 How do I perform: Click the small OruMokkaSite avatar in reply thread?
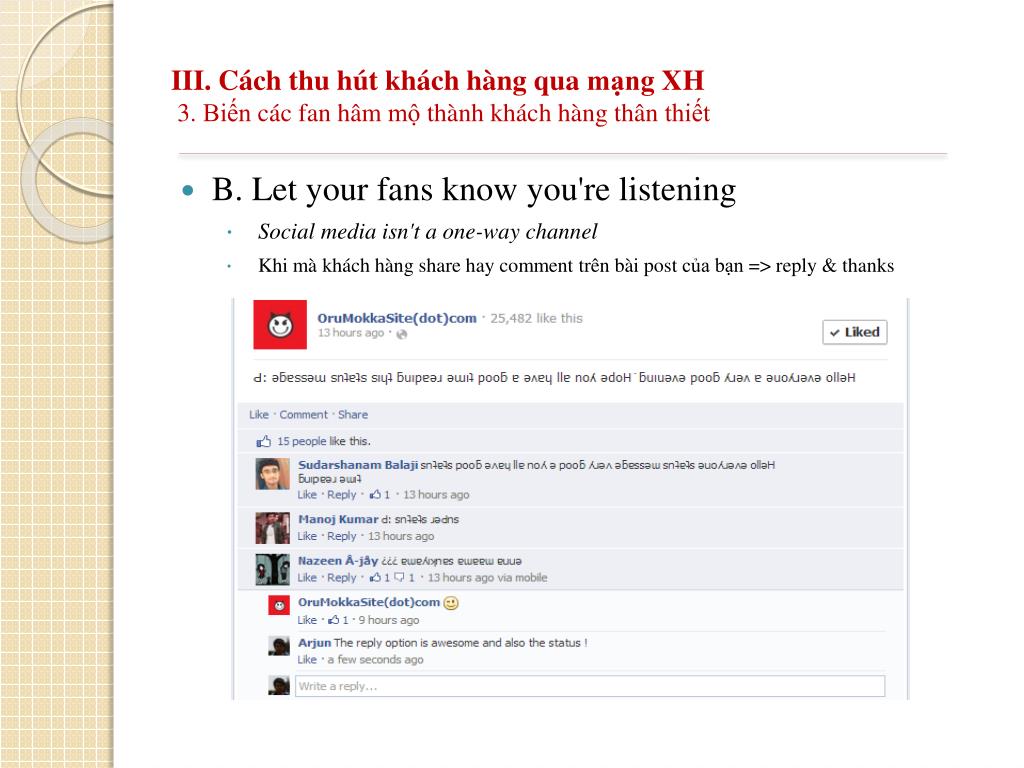pos(279,605)
